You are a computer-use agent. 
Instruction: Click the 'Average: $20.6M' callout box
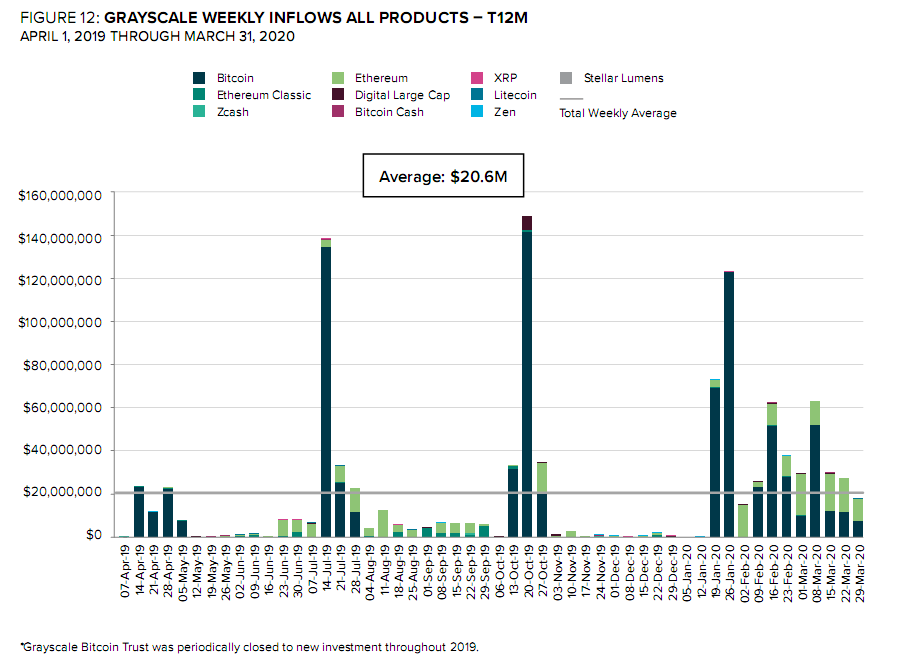[x=443, y=176]
